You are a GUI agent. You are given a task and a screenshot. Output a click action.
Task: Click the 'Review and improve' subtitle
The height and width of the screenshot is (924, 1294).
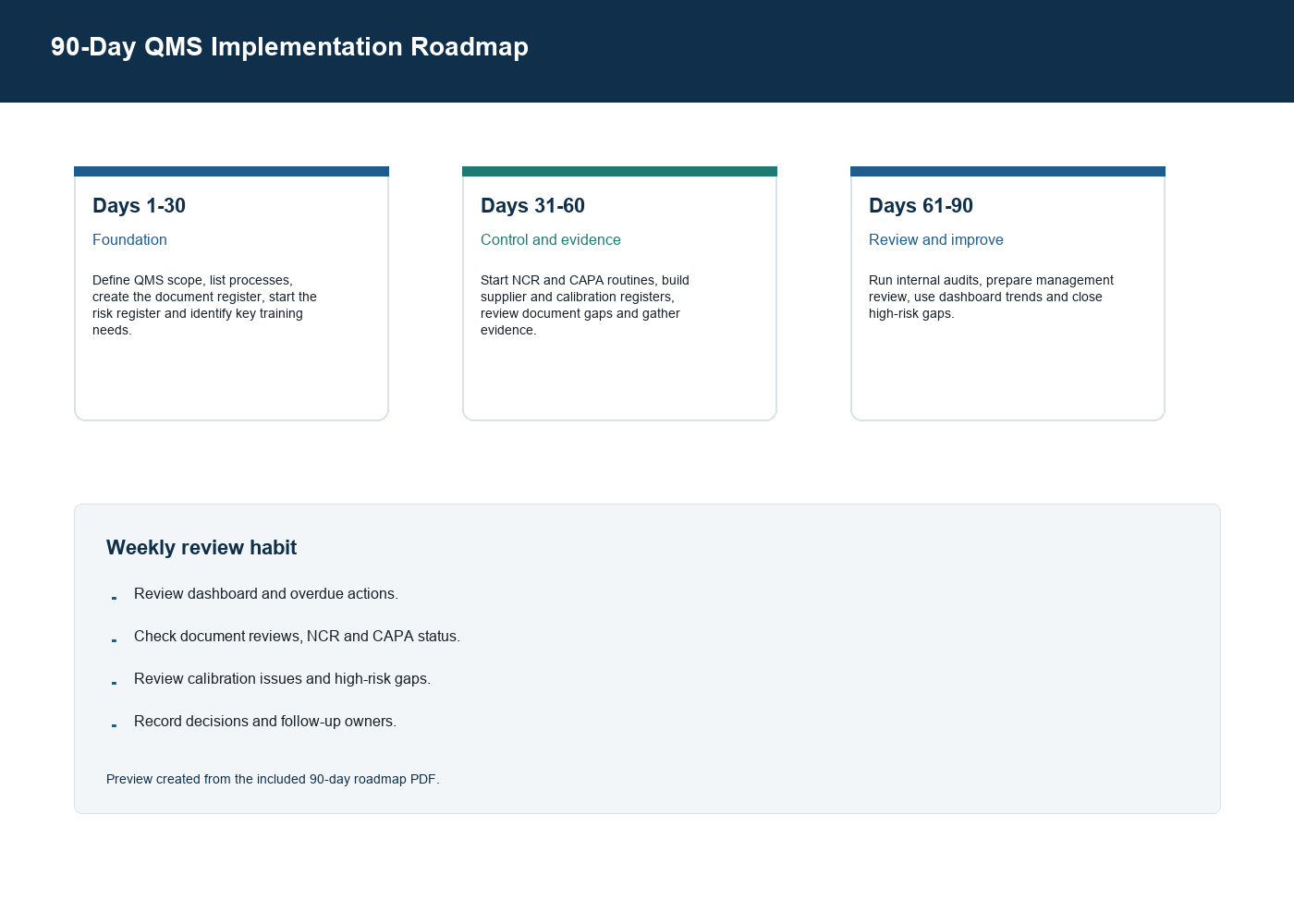point(936,239)
